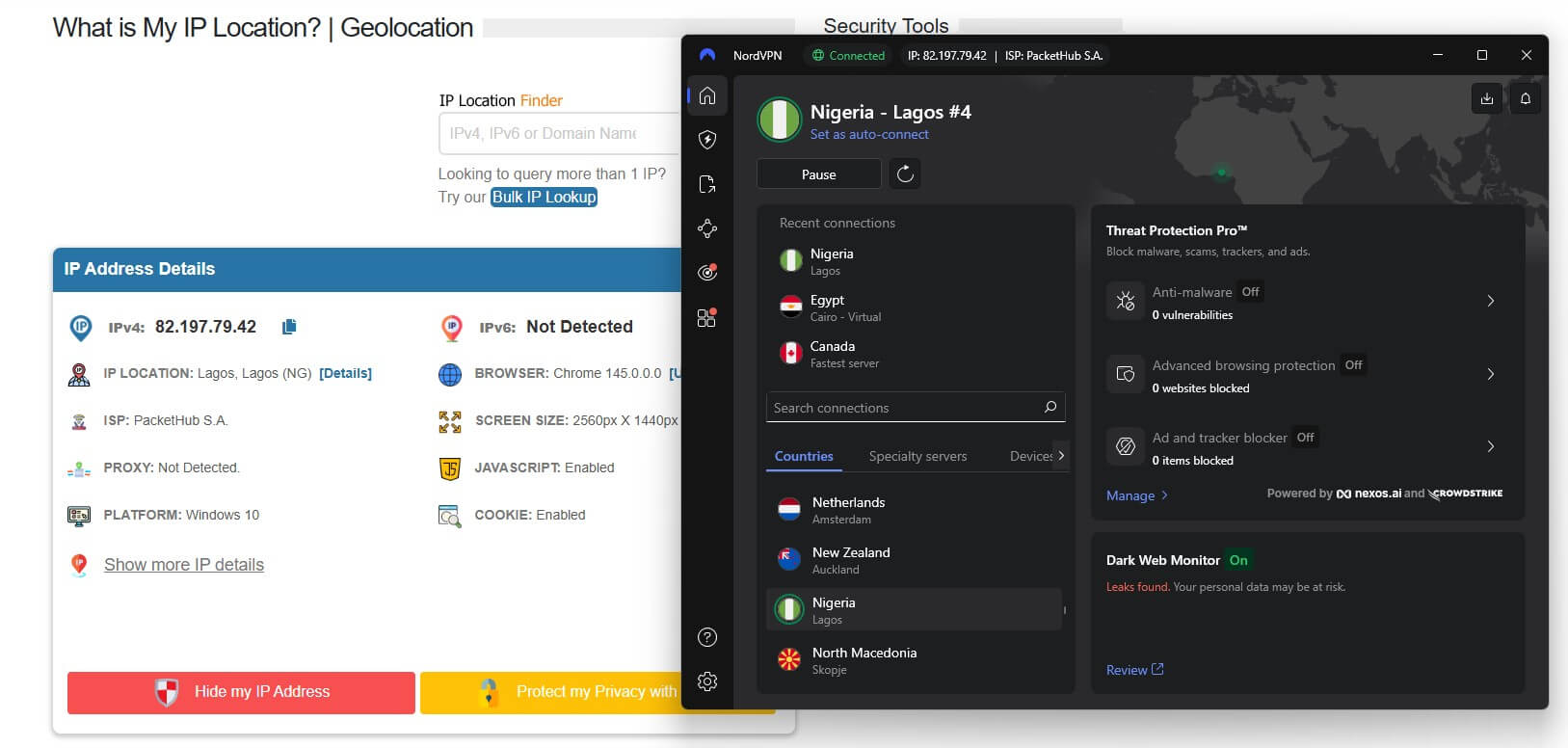Image resolution: width=1568 pixels, height=748 pixels.
Task: Connect to Netherlands Amsterdam in country list
Action: point(916,510)
